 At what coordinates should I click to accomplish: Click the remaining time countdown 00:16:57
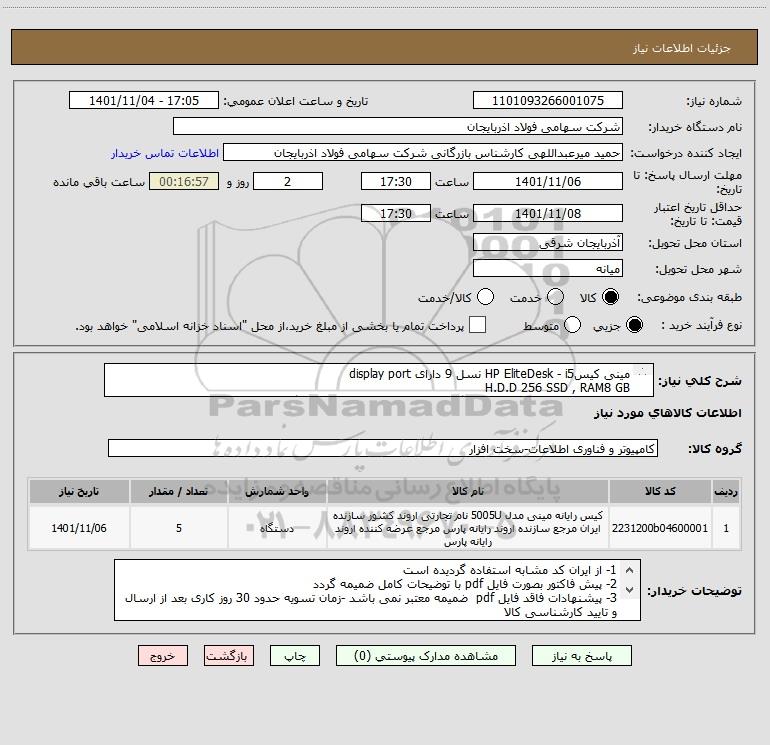tap(184, 181)
